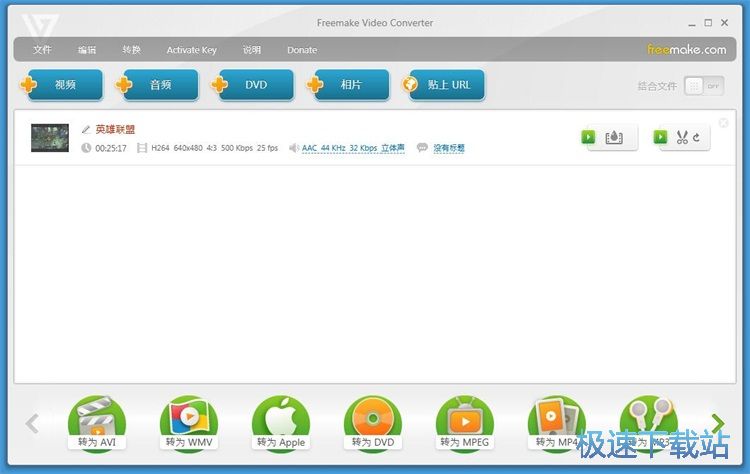Choose the 转为 MPEG format icon

coord(465,423)
